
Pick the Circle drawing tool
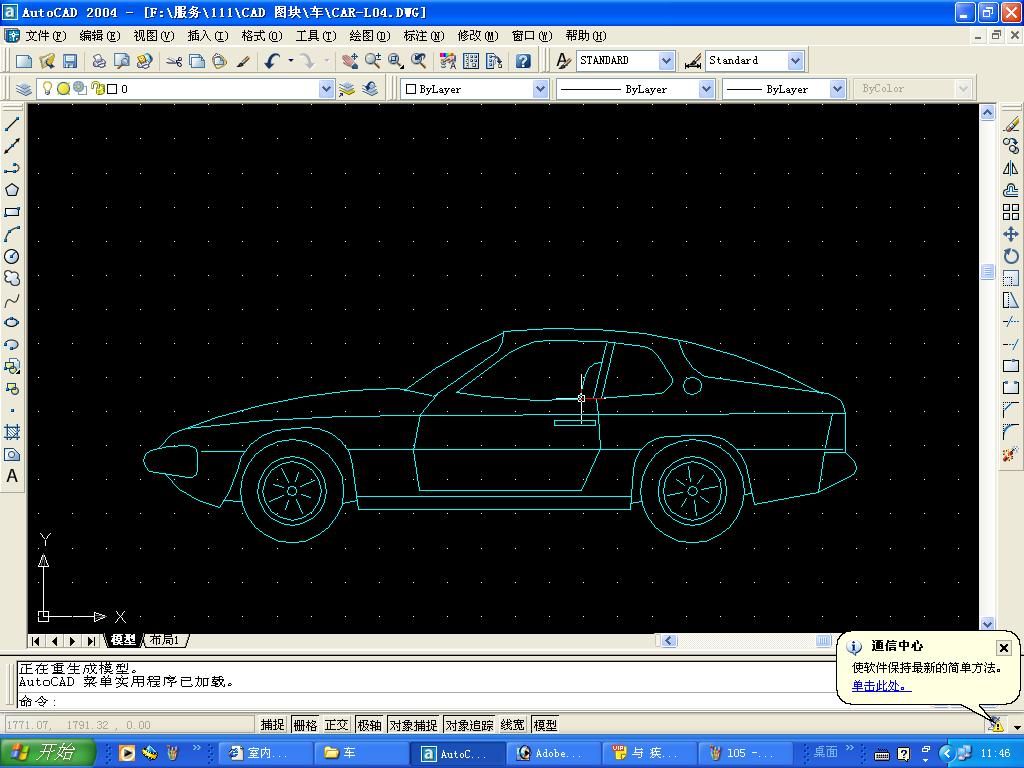click(x=12, y=257)
